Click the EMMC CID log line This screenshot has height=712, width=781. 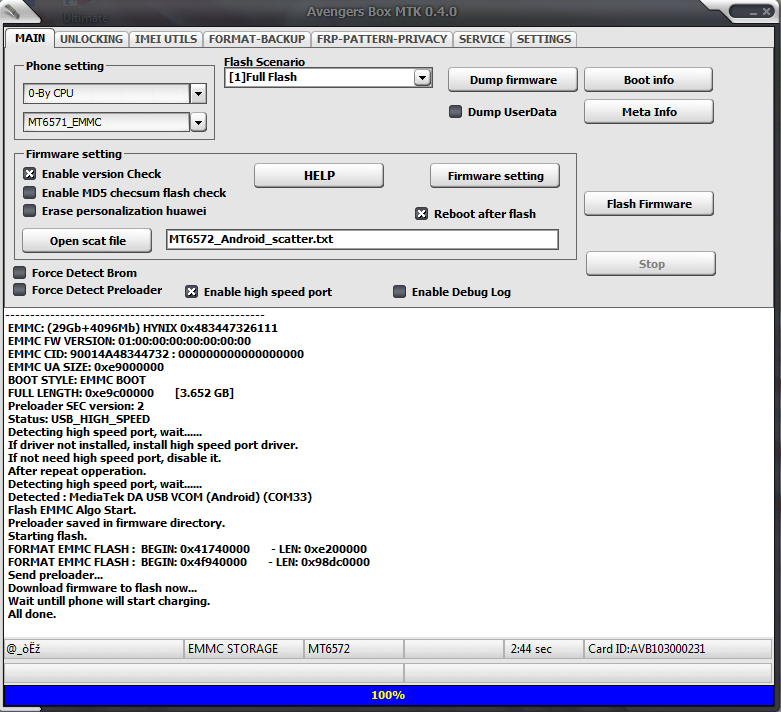tap(156, 354)
